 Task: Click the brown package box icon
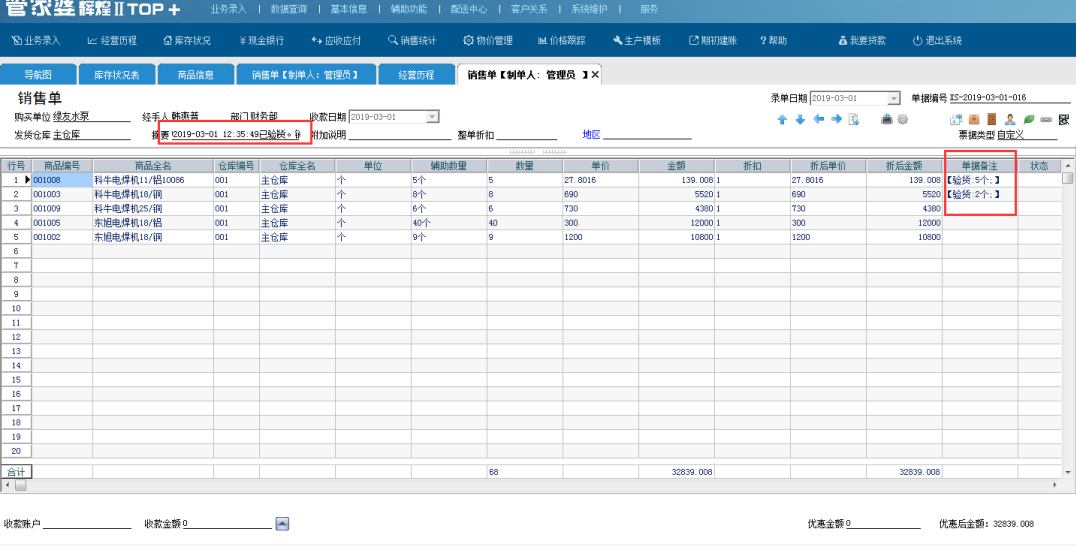973,119
